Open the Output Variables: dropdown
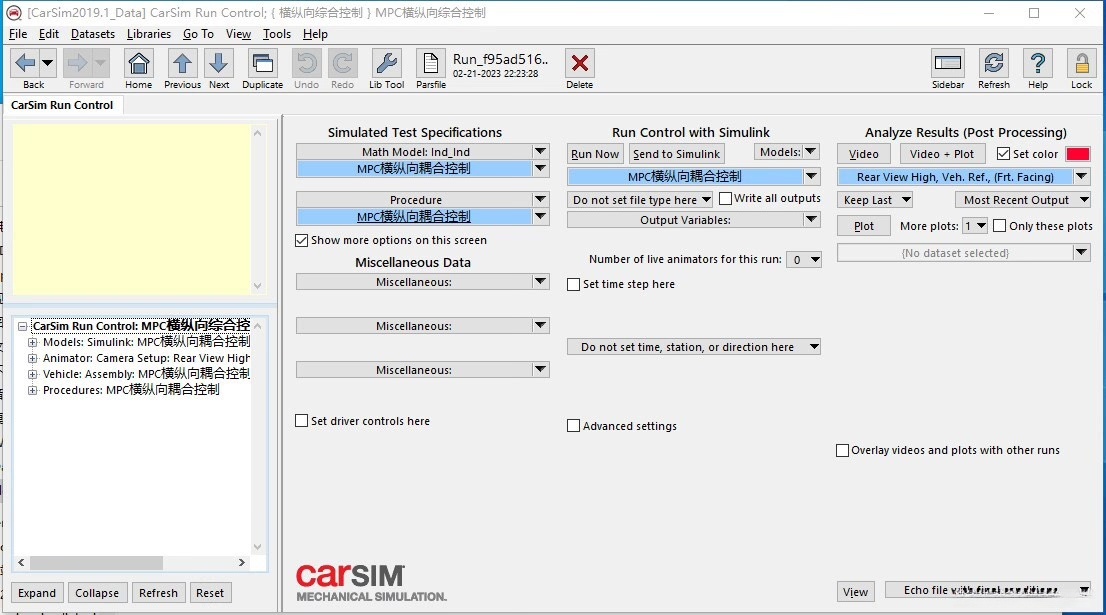The width and height of the screenshot is (1106, 615). [x=812, y=220]
